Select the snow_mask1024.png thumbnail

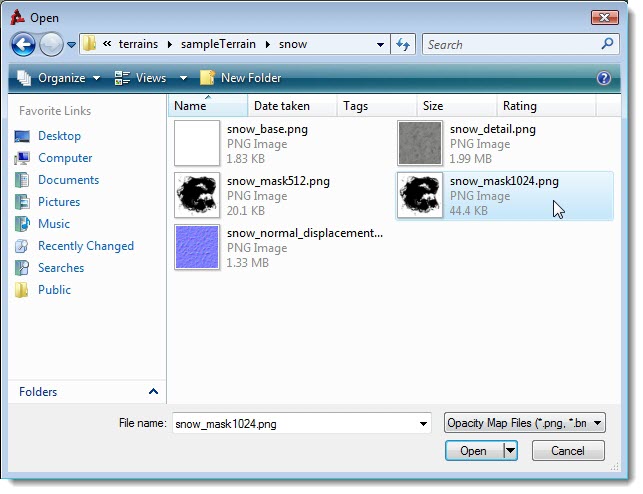coord(420,195)
